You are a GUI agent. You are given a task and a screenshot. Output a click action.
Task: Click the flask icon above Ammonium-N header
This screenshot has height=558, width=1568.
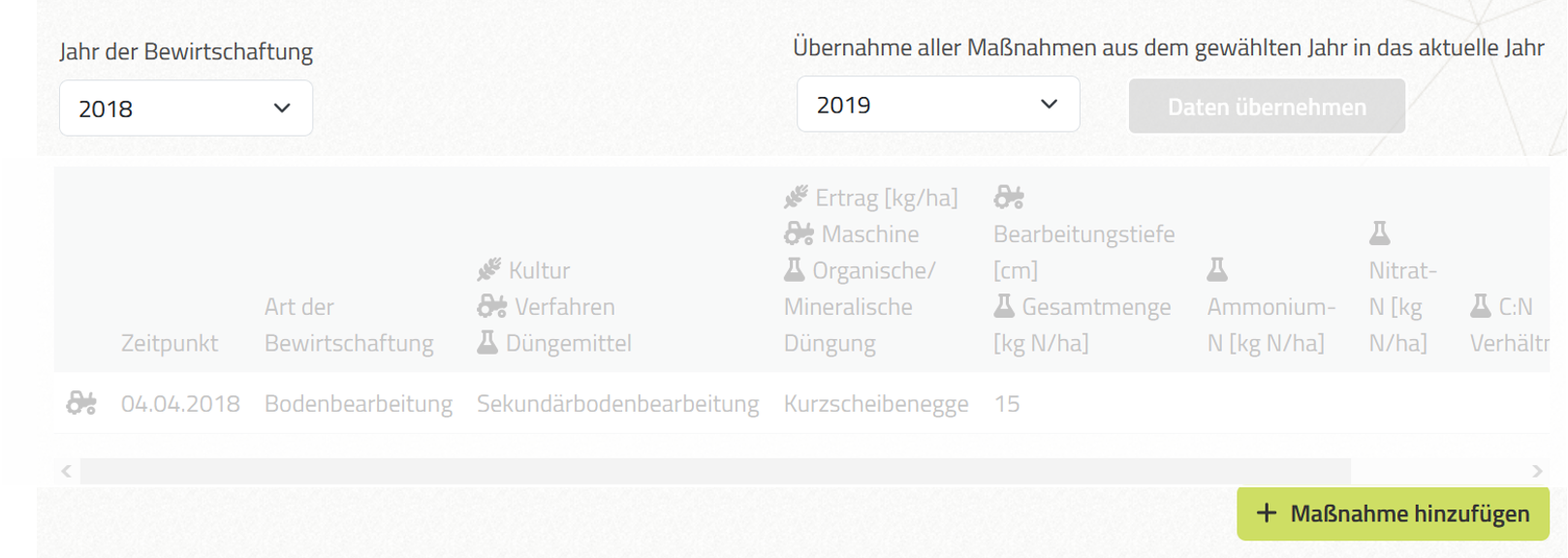[1217, 269]
